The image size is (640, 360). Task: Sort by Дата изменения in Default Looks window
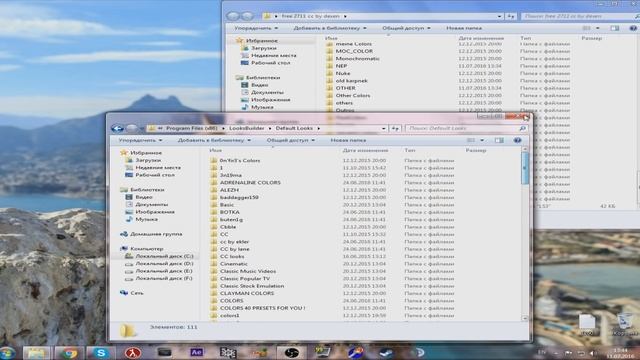coord(365,151)
